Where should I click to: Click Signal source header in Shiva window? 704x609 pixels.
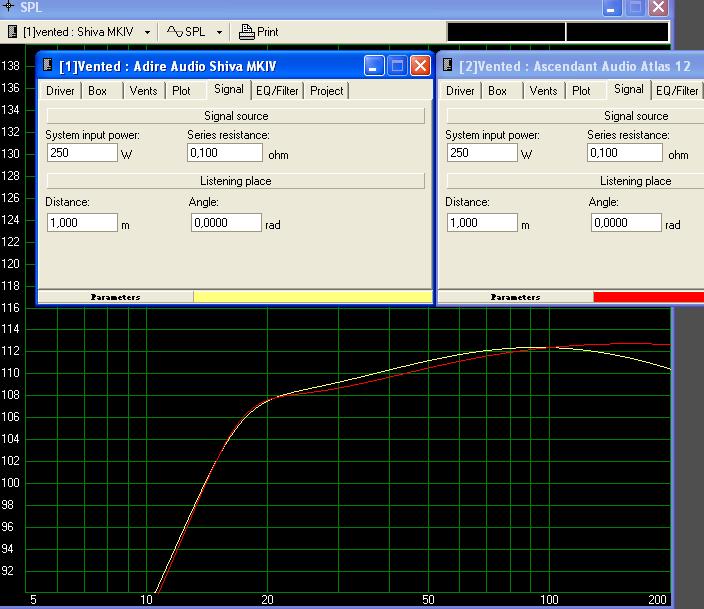pyautogui.click(x=236, y=116)
